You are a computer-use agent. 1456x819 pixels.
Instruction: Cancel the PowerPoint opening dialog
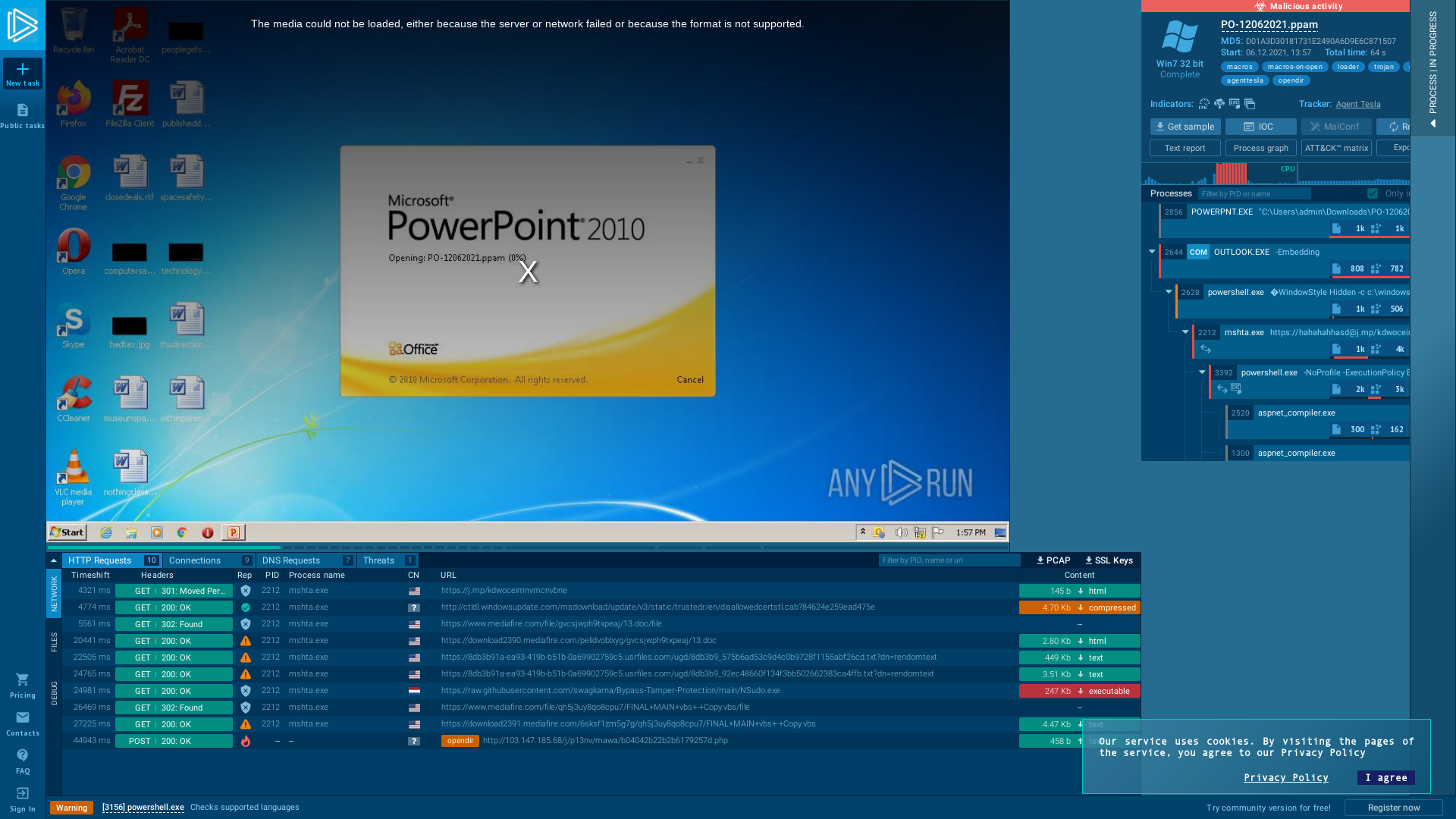tap(690, 380)
